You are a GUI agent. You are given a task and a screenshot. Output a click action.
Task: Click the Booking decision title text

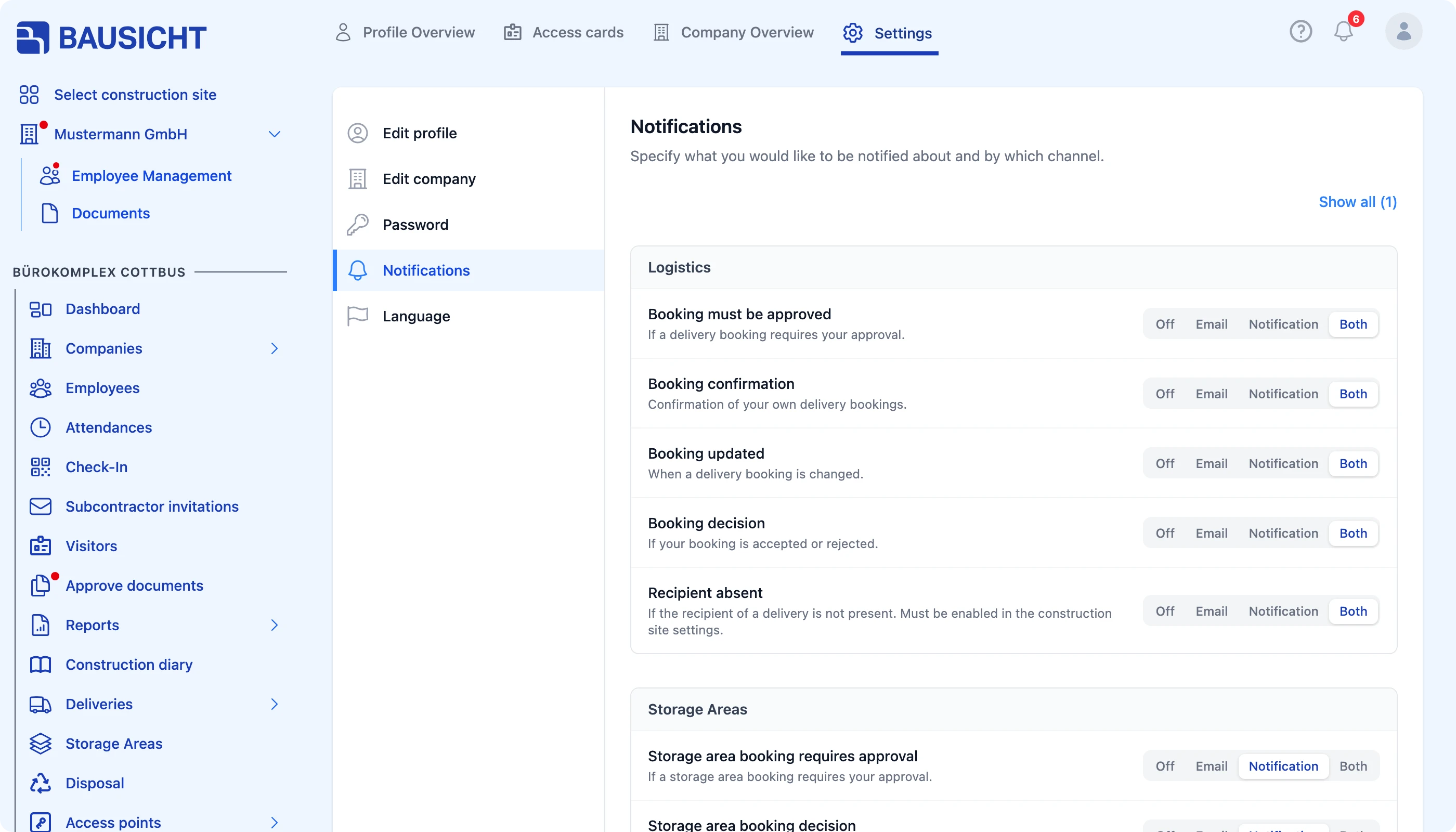pyautogui.click(x=706, y=523)
